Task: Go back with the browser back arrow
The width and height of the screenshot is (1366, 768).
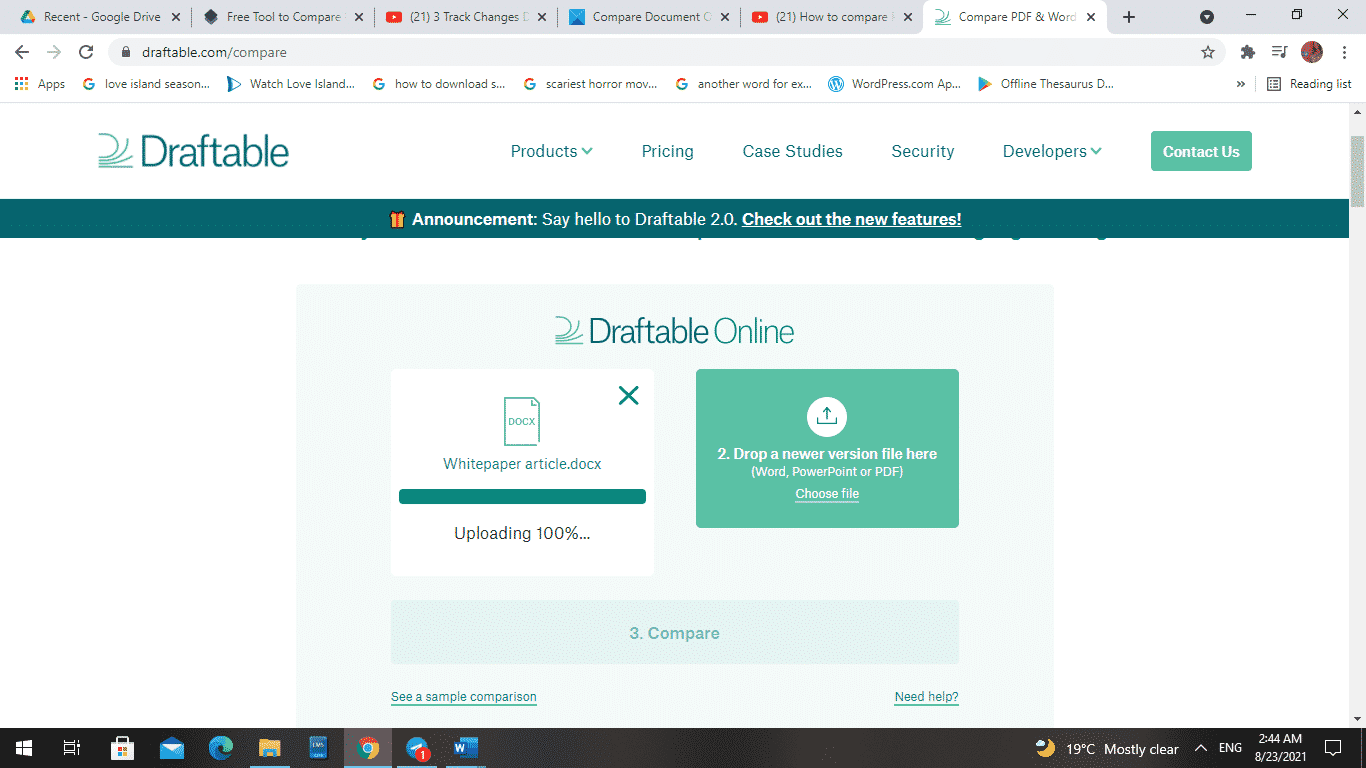Action: (22, 52)
